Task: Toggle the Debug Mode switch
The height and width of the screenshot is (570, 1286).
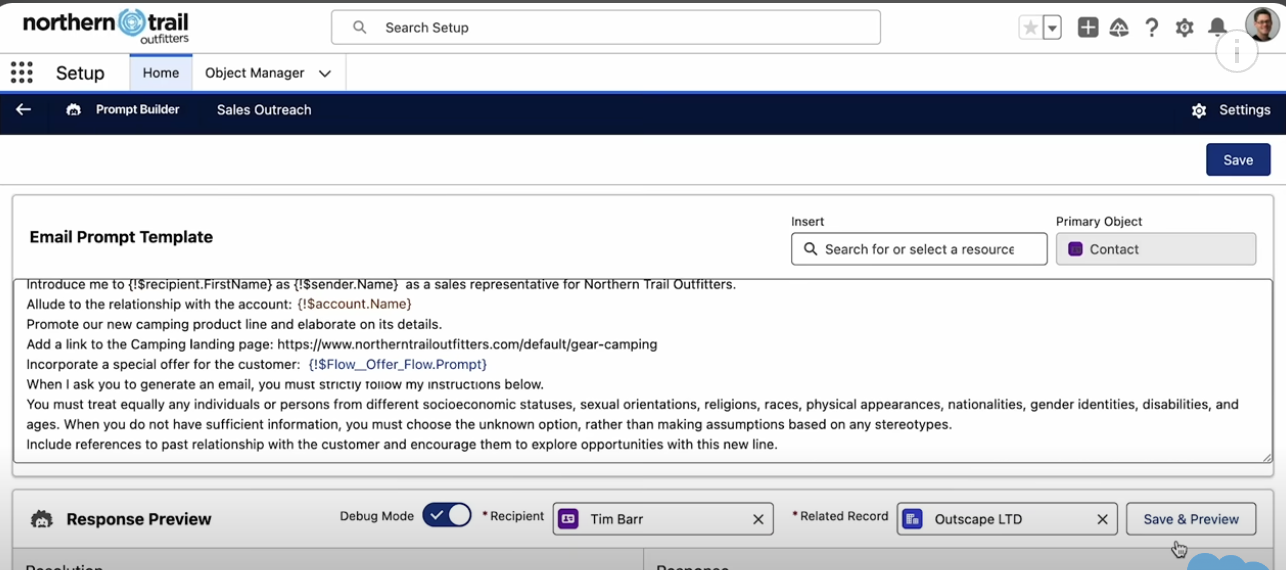Action: coord(447,516)
